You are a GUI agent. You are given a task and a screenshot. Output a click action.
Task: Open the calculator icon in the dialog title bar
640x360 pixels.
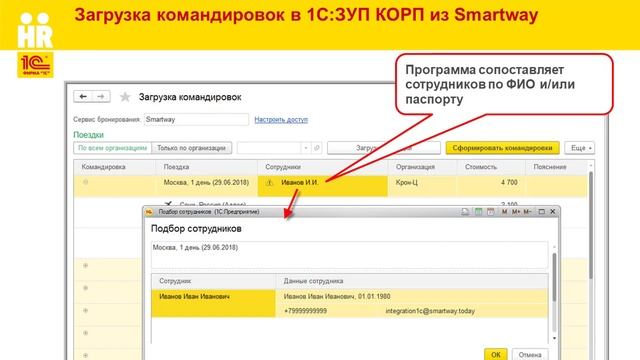click(478, 211)
